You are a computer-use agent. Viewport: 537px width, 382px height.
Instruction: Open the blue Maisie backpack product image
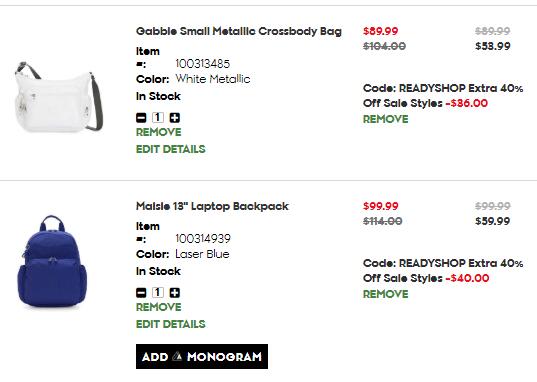pos(52,261)
